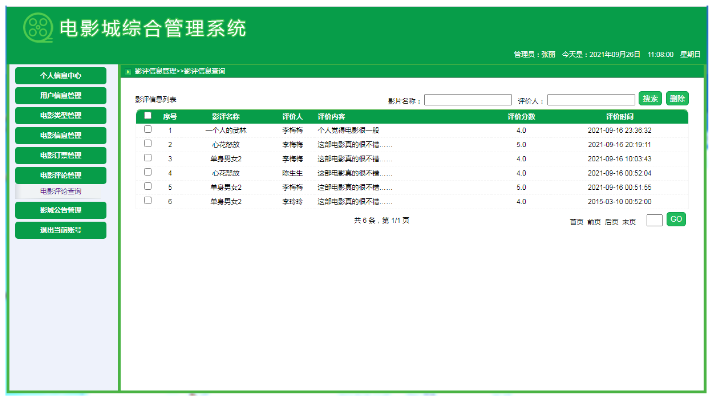The image size is (711, 399).
Task: Click the 评价内容 column header
Action: tap(331, 117)
